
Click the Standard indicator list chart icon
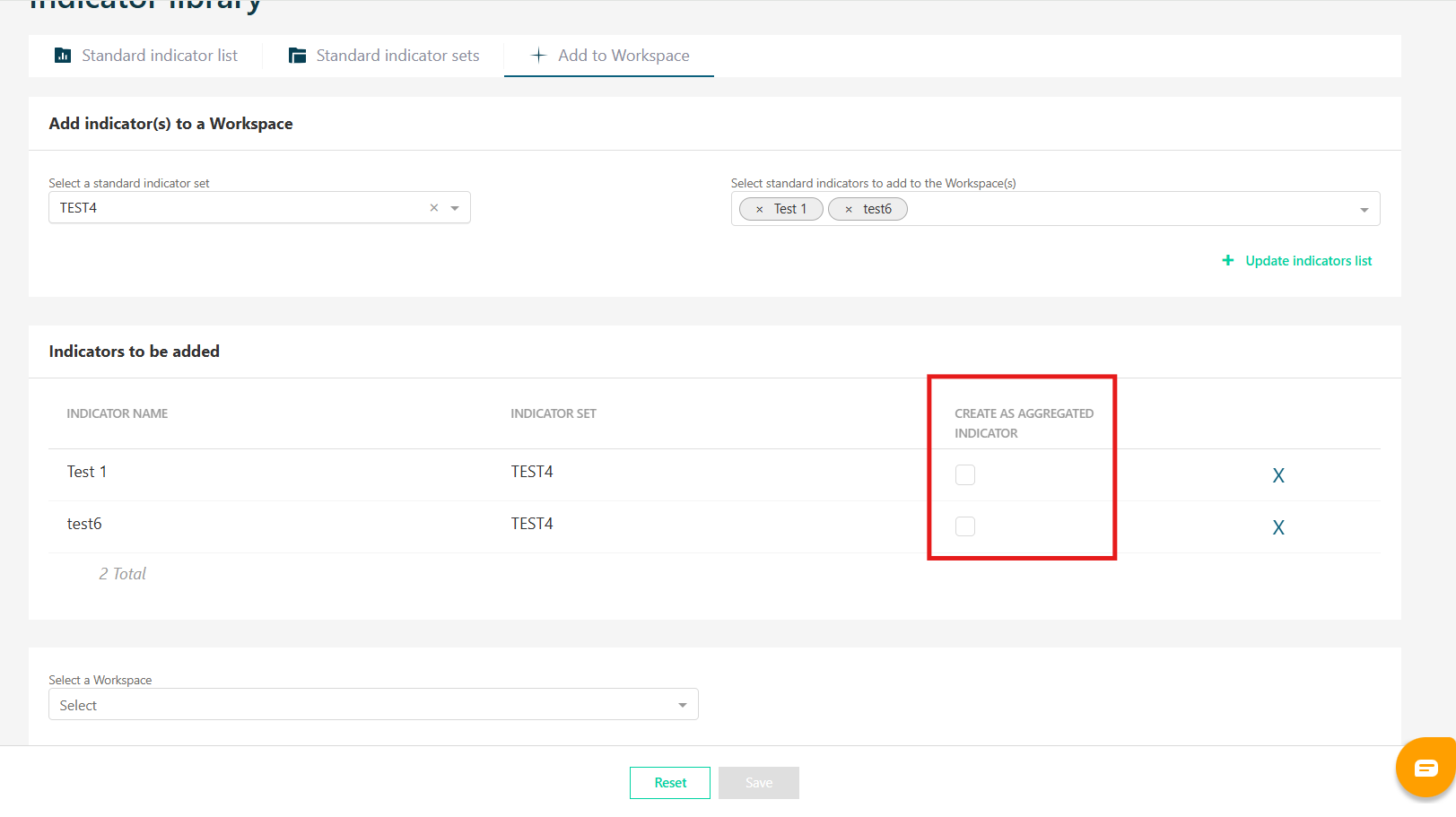pyautogui.click(x=63, y=56)
